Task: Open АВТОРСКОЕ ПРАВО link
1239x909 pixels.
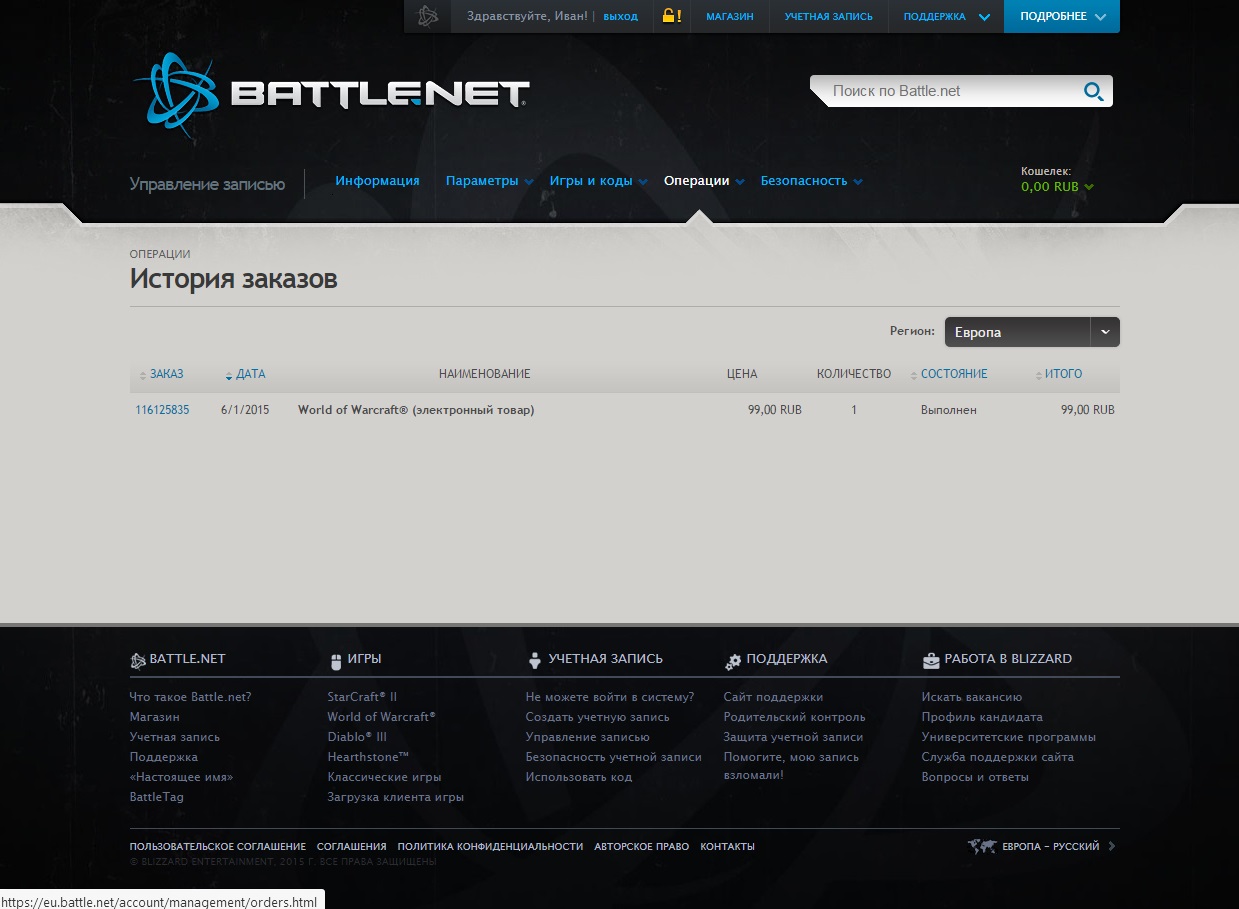Action: [642, 847]
